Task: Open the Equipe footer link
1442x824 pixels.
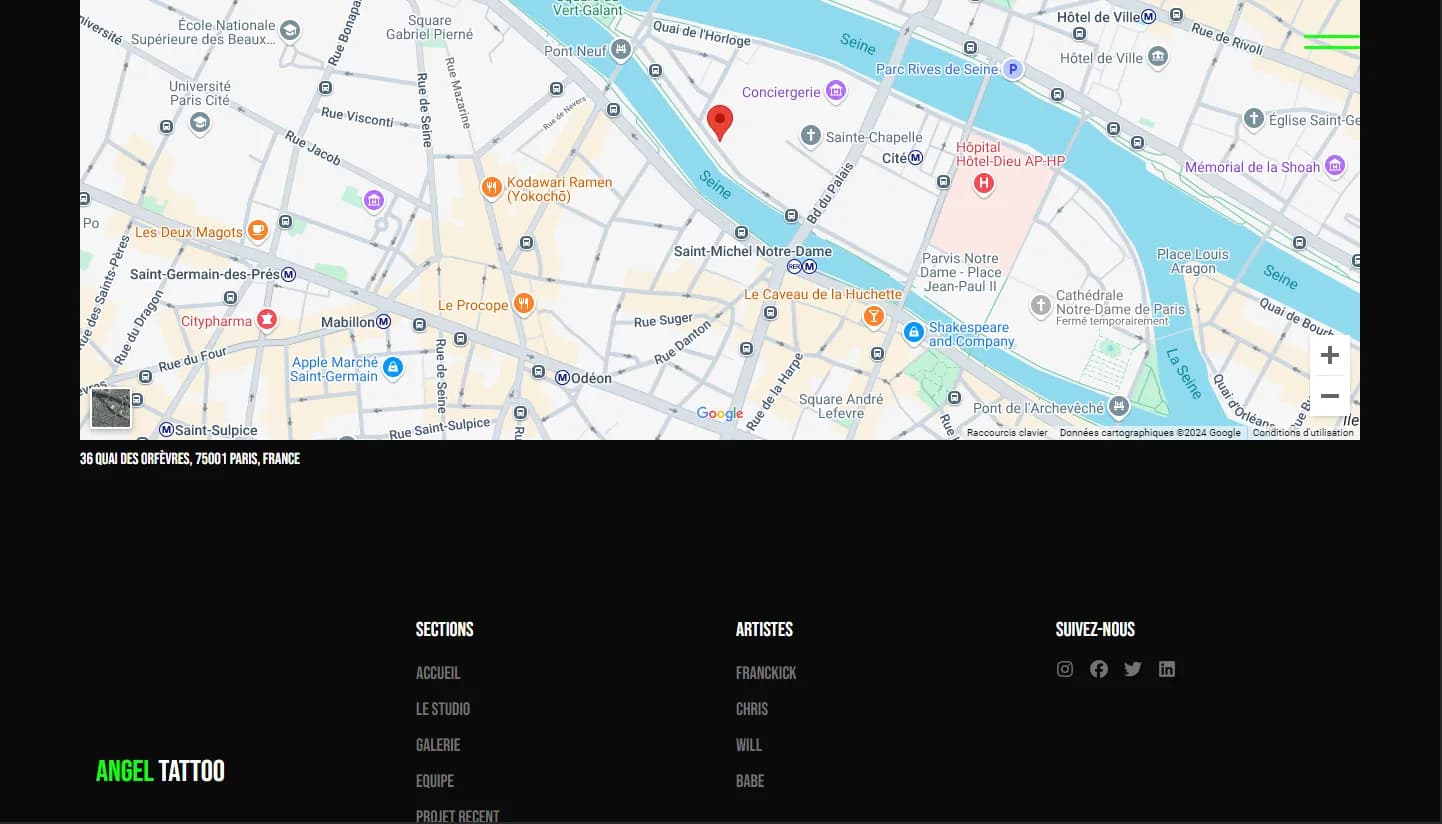Action: tap(435, 781)
